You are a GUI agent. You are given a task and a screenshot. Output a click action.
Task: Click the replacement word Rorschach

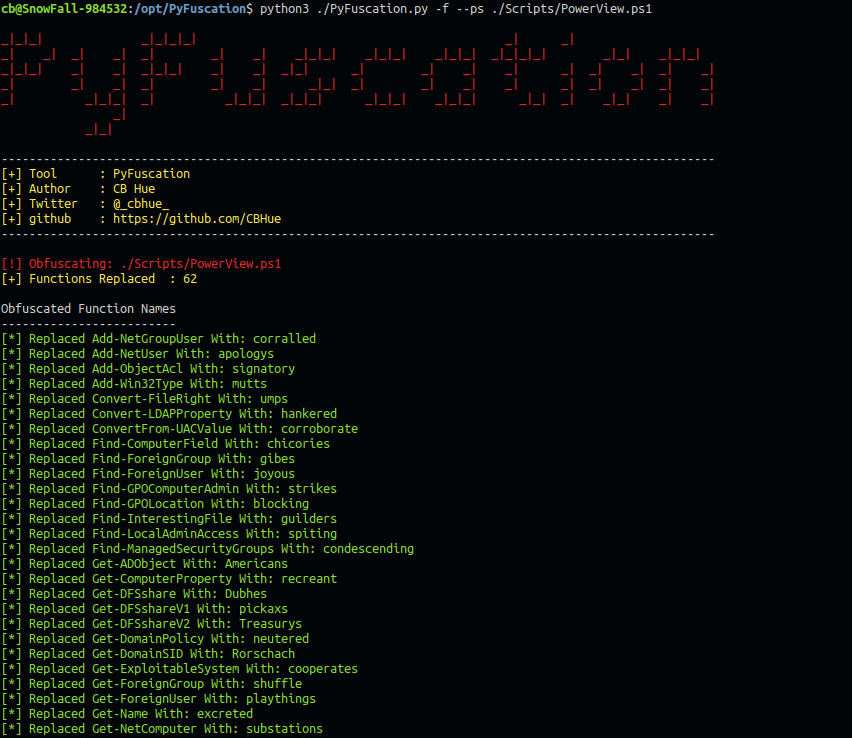(x=264, y=654)
